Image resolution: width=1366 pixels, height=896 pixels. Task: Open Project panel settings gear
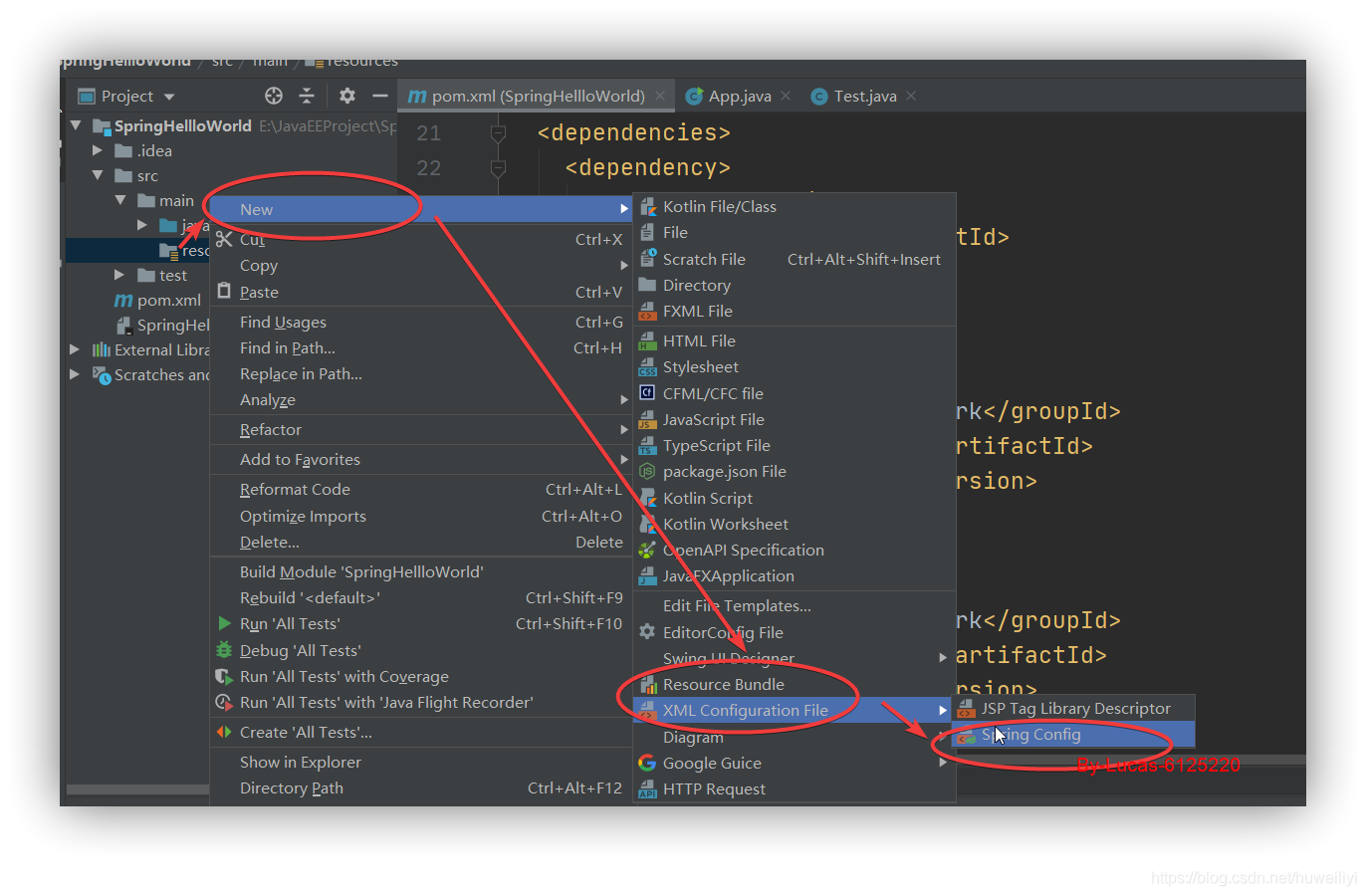pos(346,96)
